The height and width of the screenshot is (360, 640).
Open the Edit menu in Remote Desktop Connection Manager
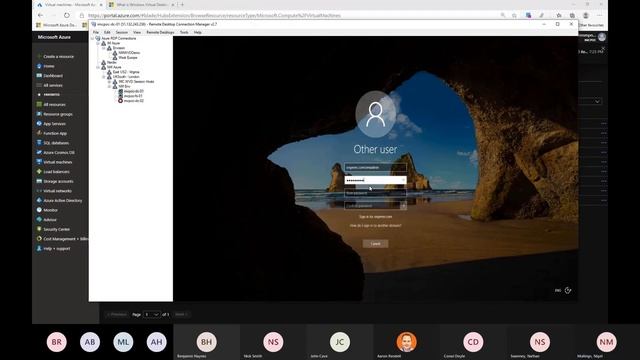click(x=107, y=32)
